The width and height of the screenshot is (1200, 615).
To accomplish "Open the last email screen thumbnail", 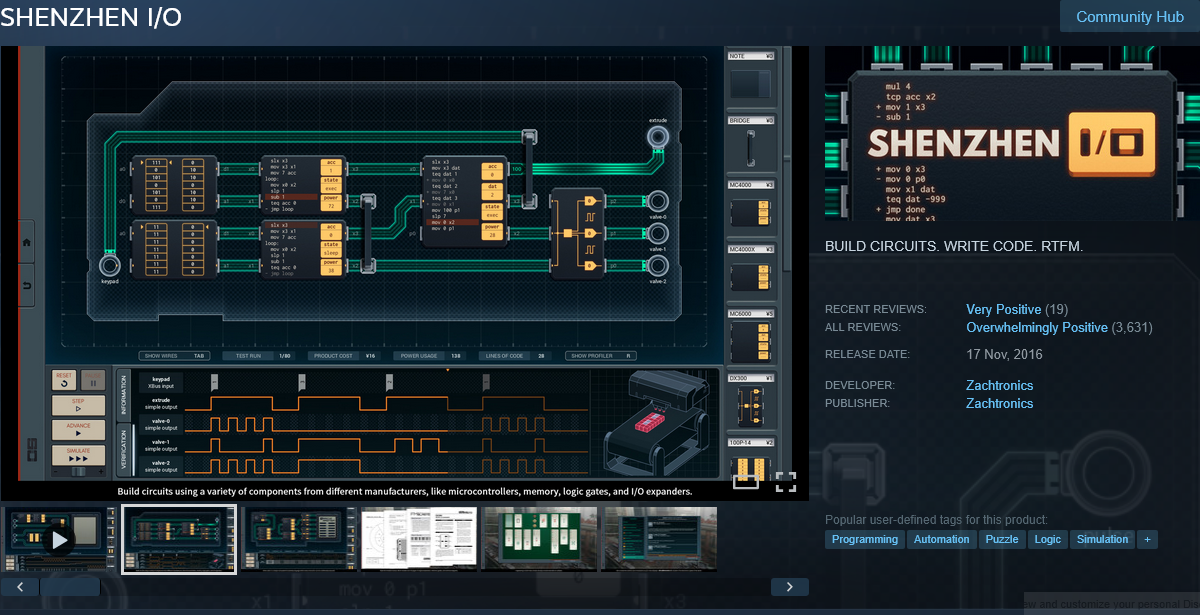I will (659, 539).
